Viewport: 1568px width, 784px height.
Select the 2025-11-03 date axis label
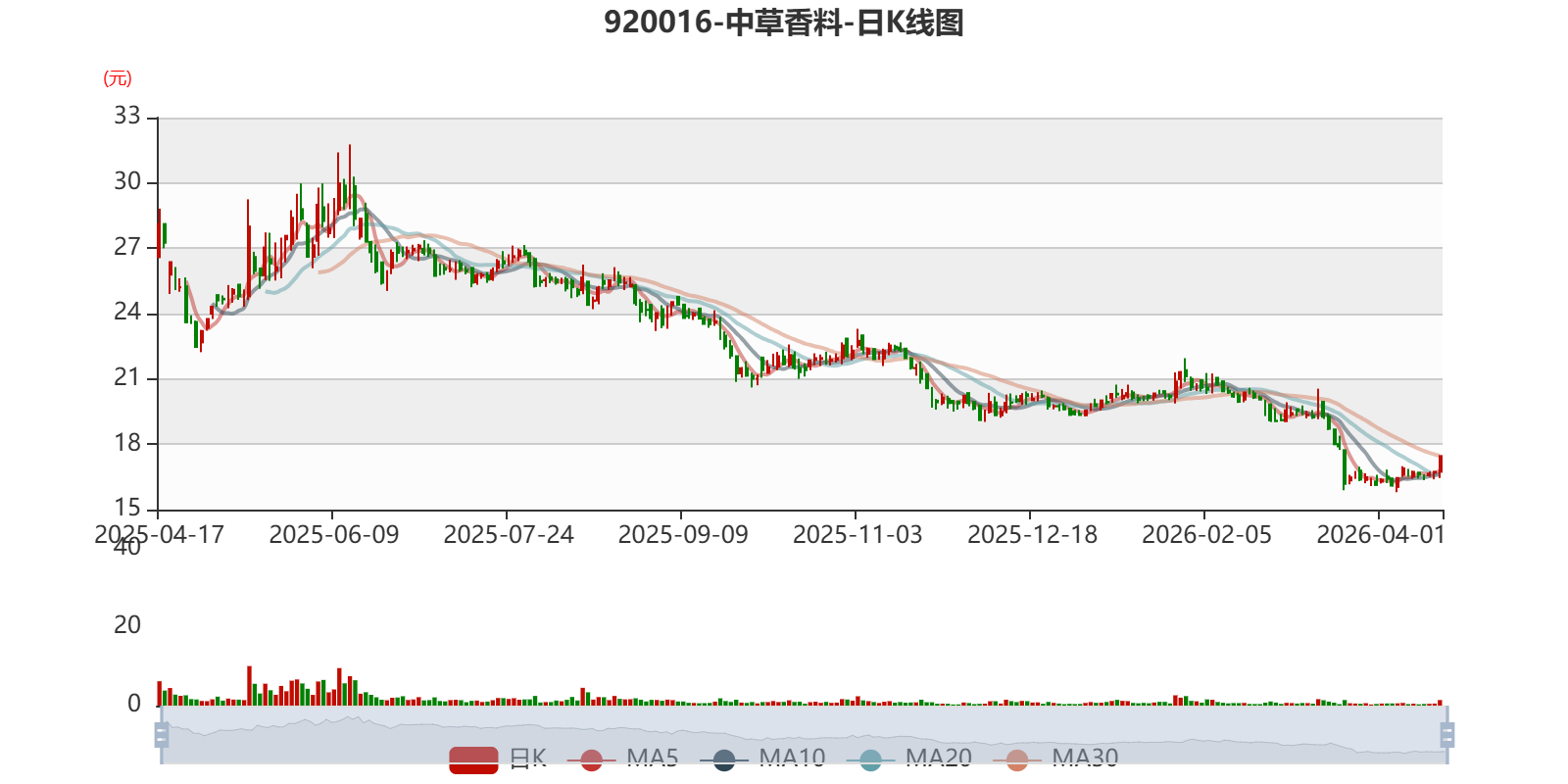point(857,535)
